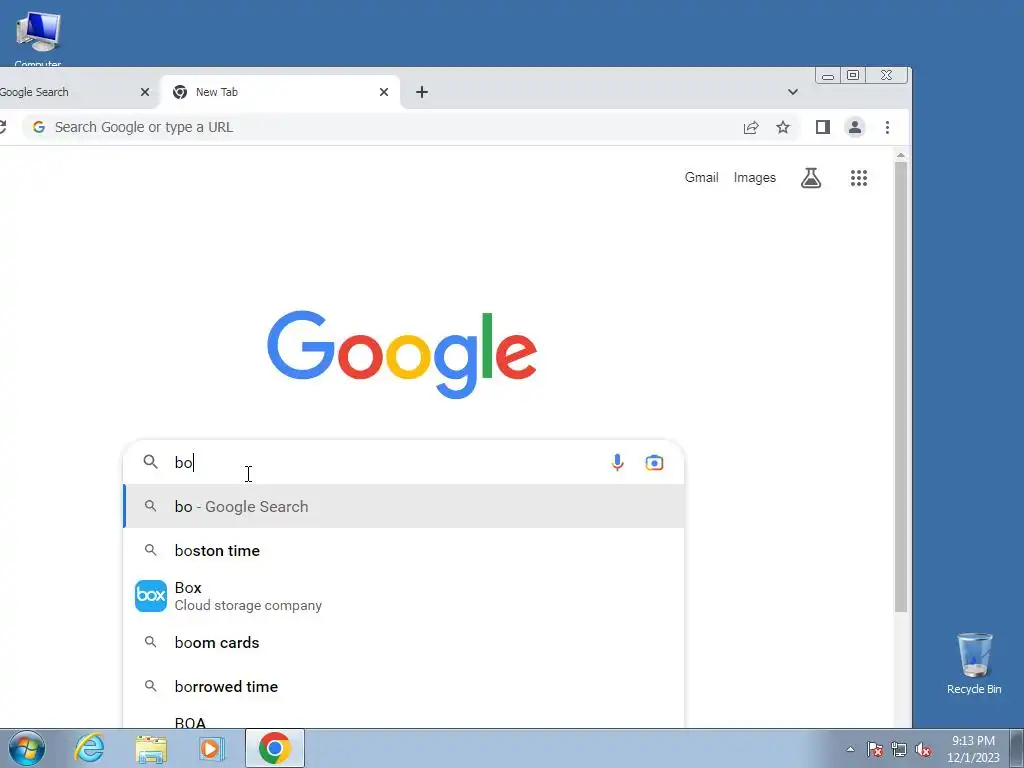Click the Chrome profile avatar icon

pos(855,127)
